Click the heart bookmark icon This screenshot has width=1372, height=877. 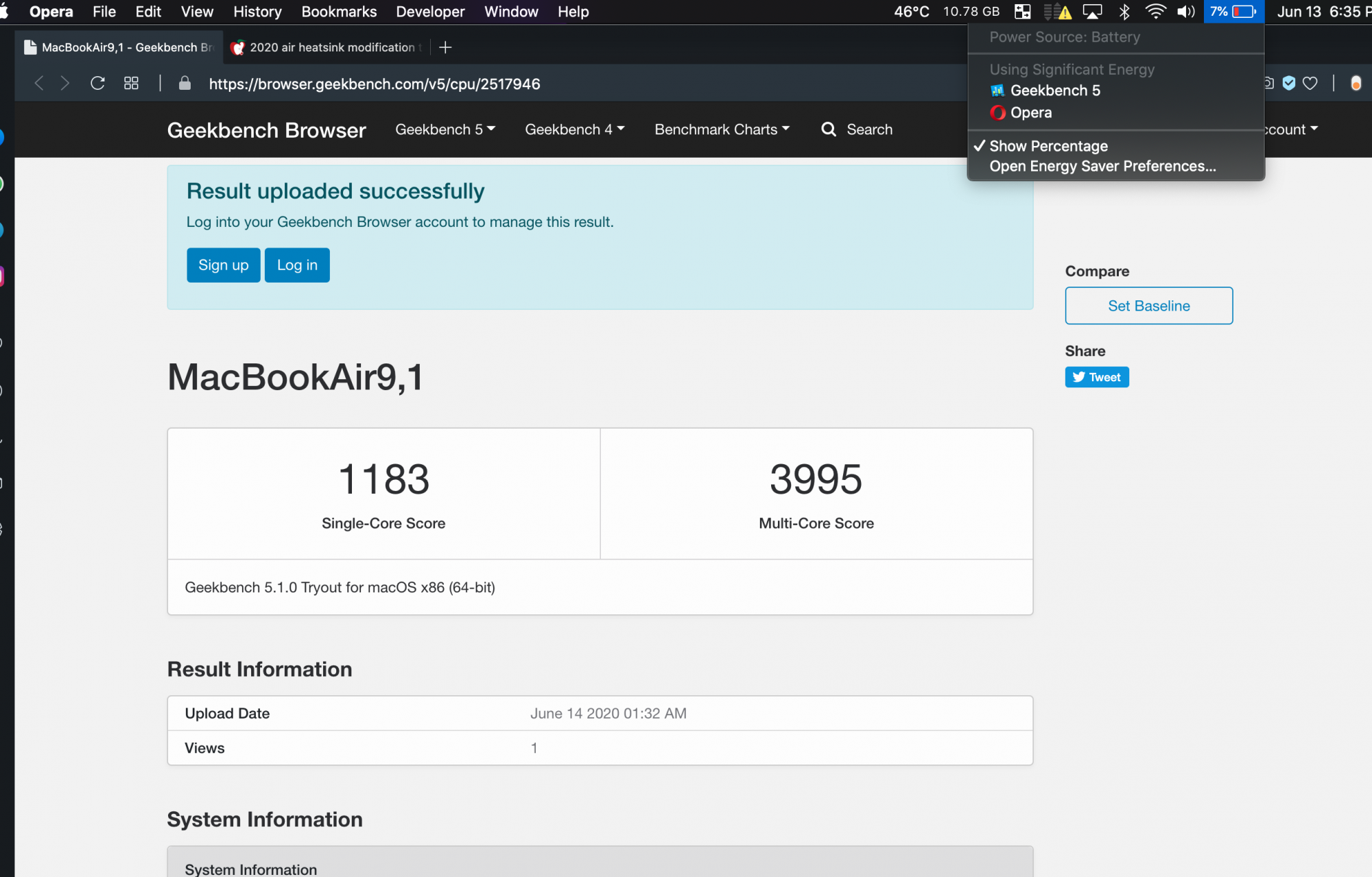(x=1310, y=84)
